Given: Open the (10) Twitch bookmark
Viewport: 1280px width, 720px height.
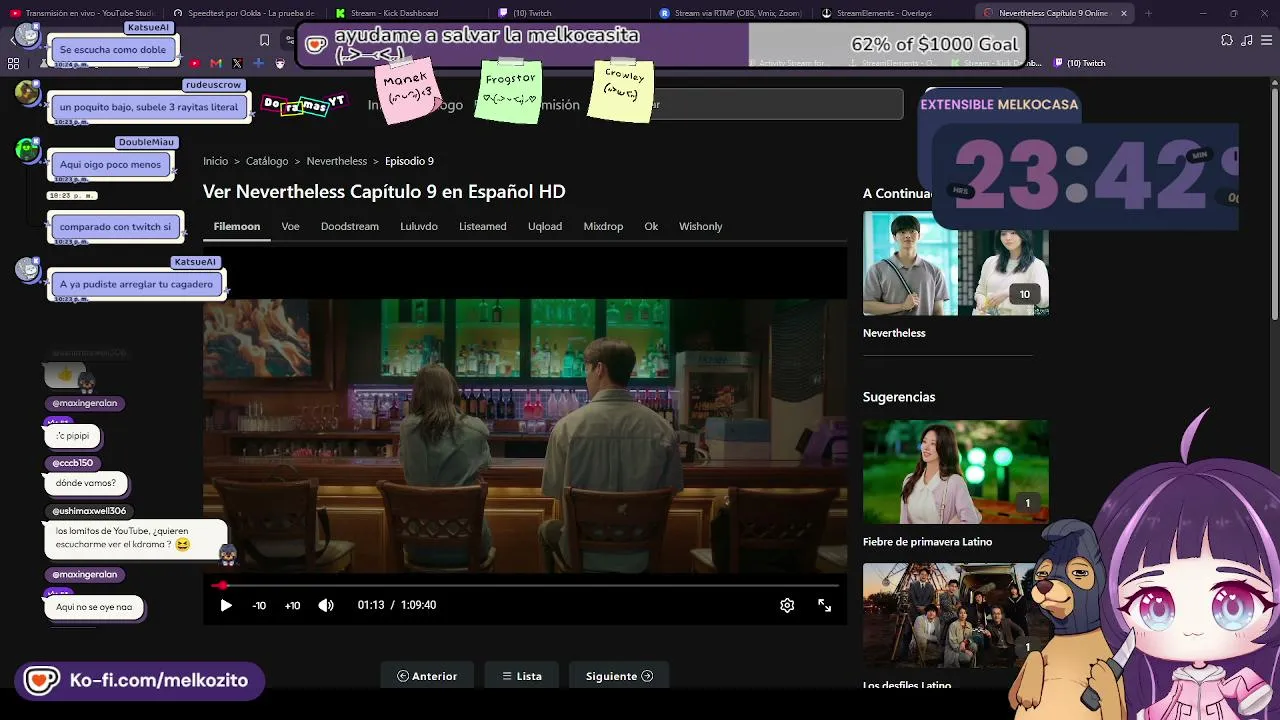Looking at the screenshot, I should point(1080,63).
